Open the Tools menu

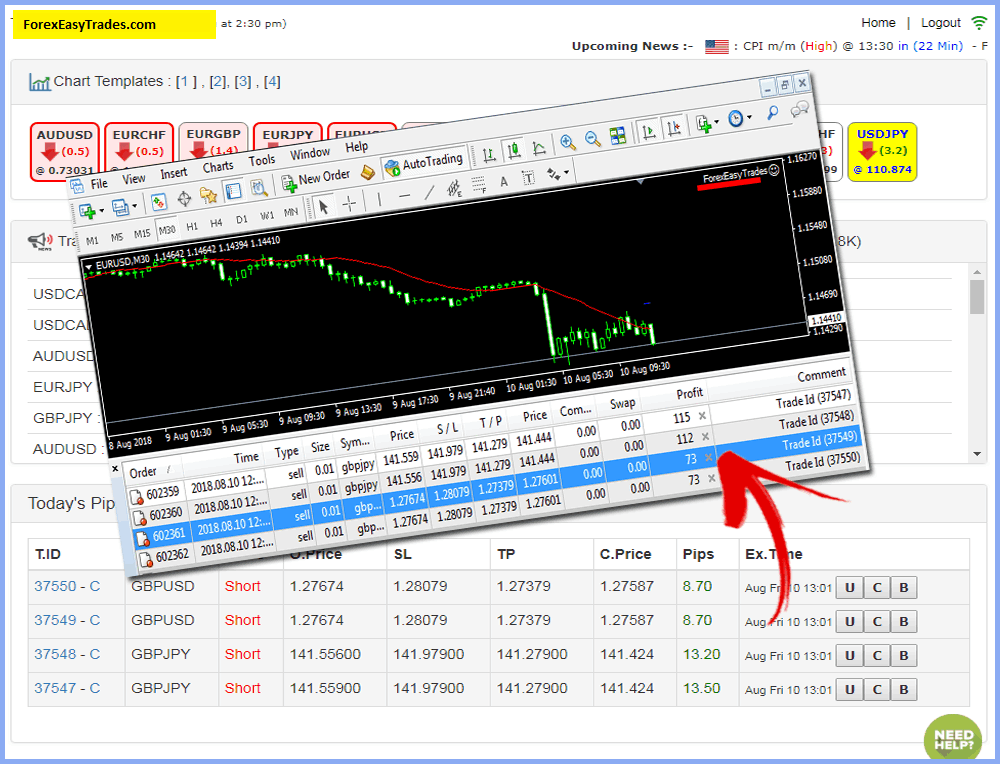pyautogui.click(x=262, y=160)
